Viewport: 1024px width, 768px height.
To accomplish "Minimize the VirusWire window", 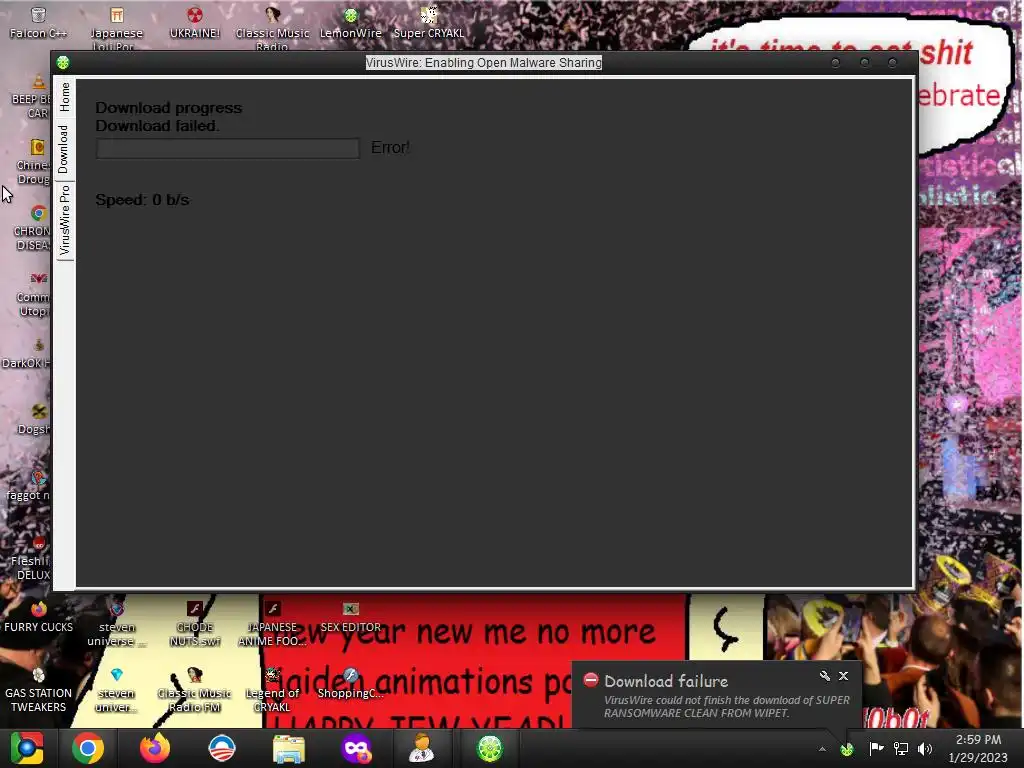I will point(835,63).
